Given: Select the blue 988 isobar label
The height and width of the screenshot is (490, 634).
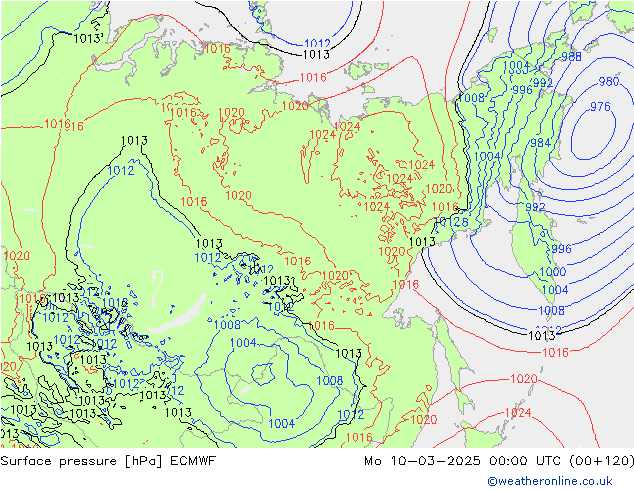Looking at the screenshot, I should pyautogui.click(x=571, y=57).
